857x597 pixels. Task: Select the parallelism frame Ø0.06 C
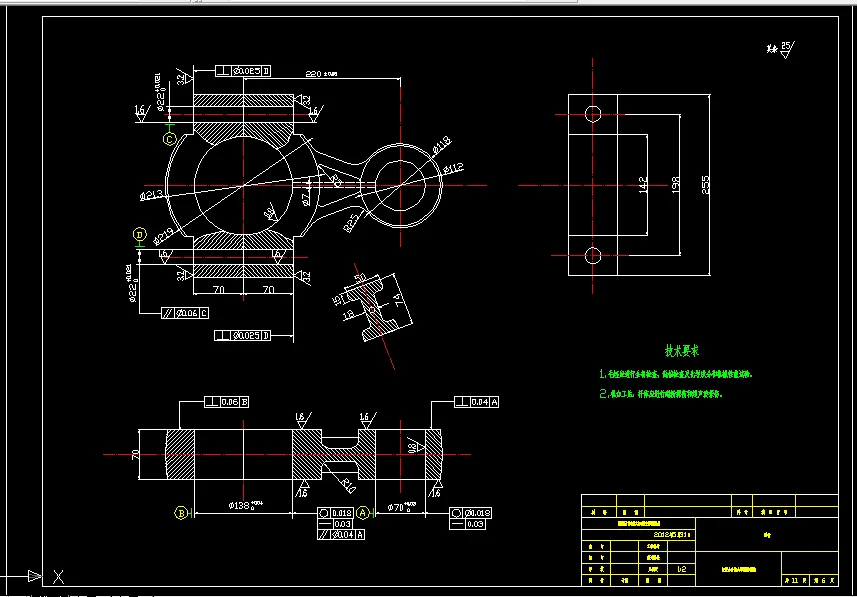point(185,313)
